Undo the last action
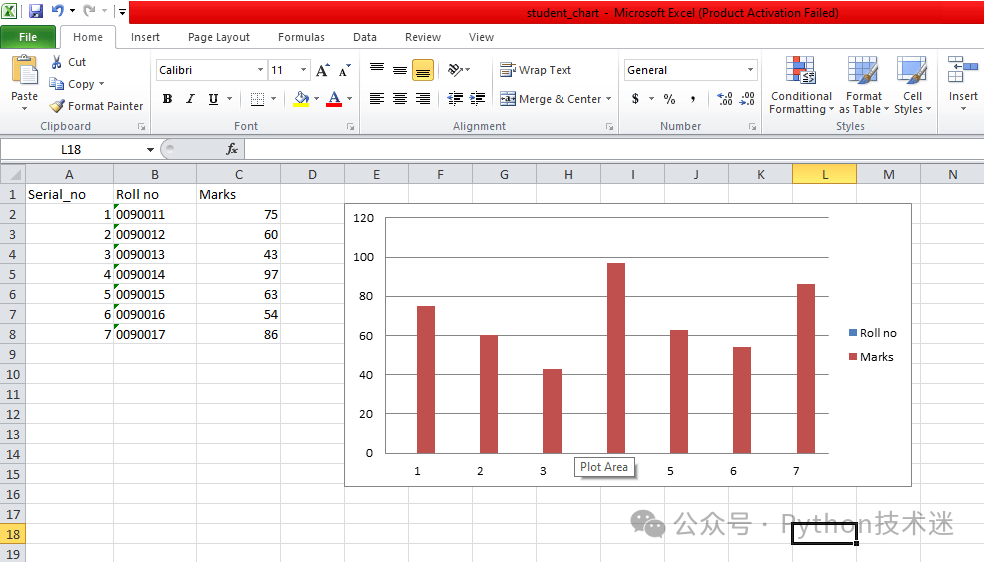The image size is (984, 562). 57,11
